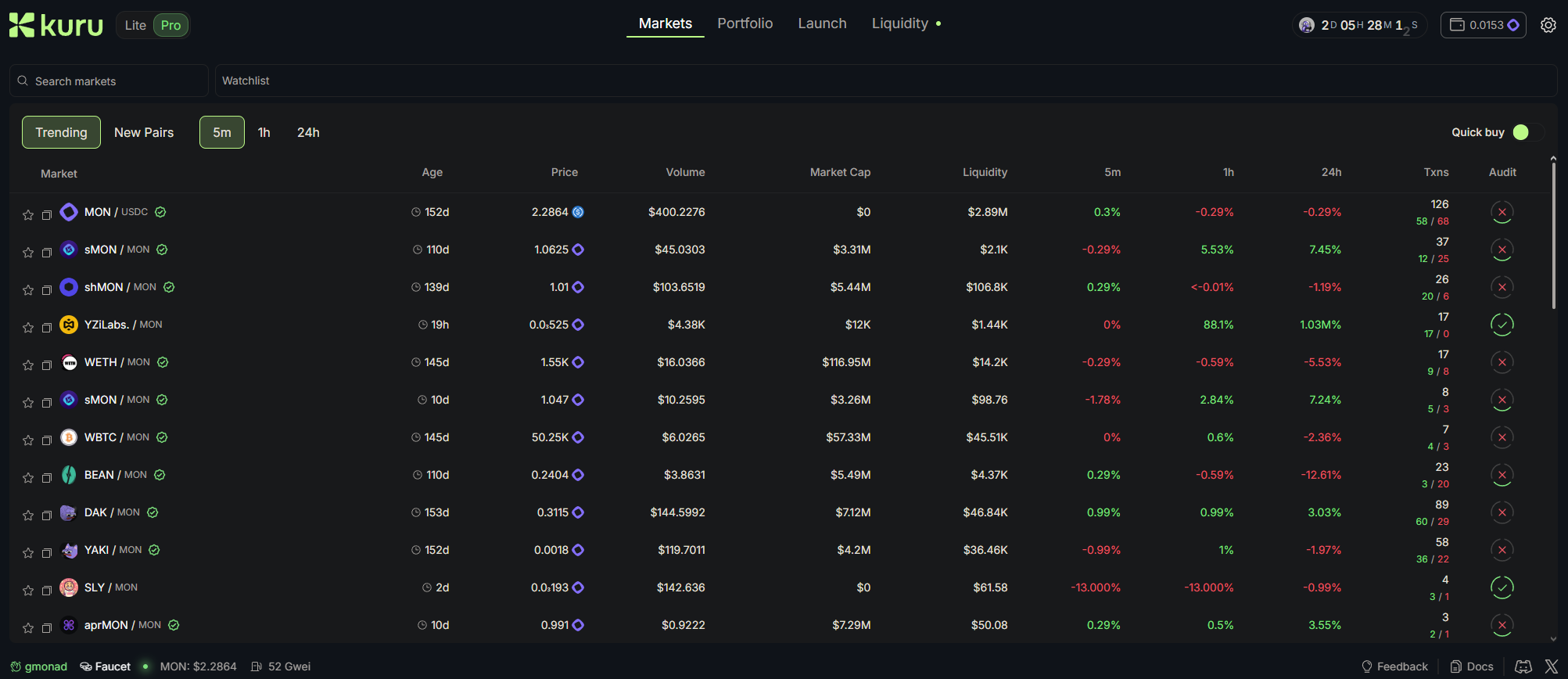The height and width of the screenshot is (679, 1568).
Task: Click the Kuru logo
Action: tap(56, 25)
